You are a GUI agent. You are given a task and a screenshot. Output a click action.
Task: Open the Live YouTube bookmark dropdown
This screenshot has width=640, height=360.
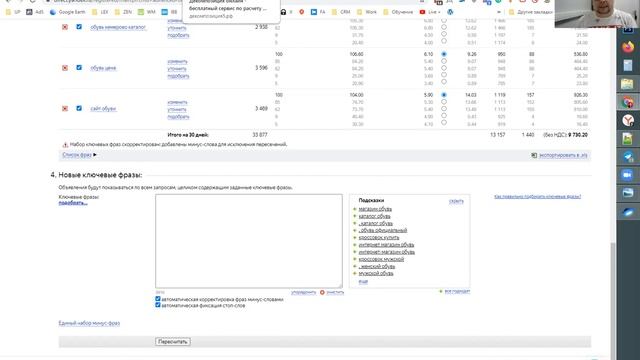[x=430, y=12]
